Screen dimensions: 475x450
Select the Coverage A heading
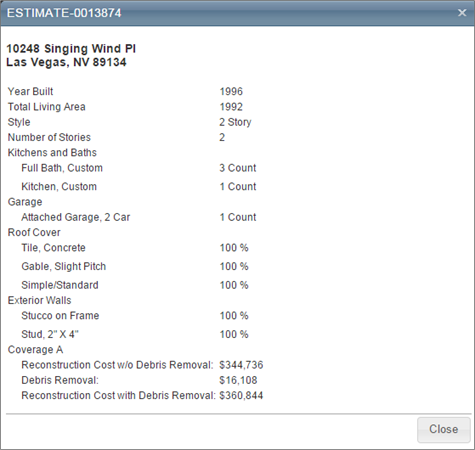[x=35, y=350]
